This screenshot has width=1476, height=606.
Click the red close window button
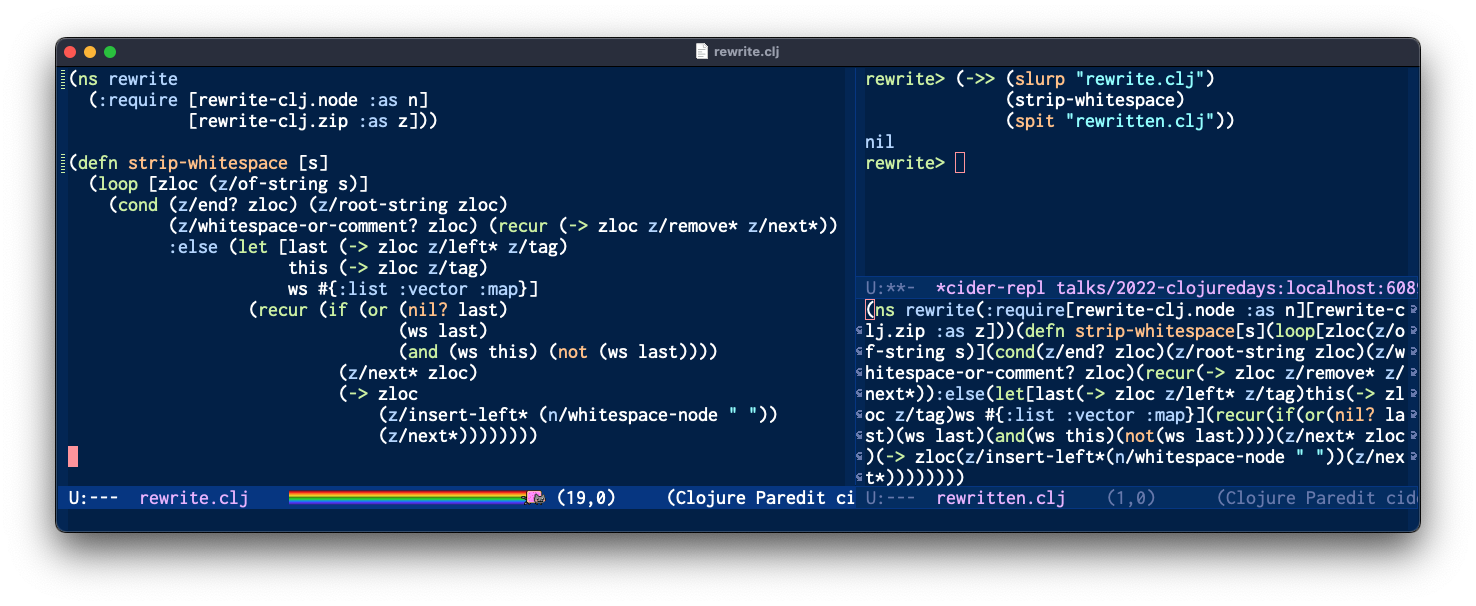tap(70, 51)
